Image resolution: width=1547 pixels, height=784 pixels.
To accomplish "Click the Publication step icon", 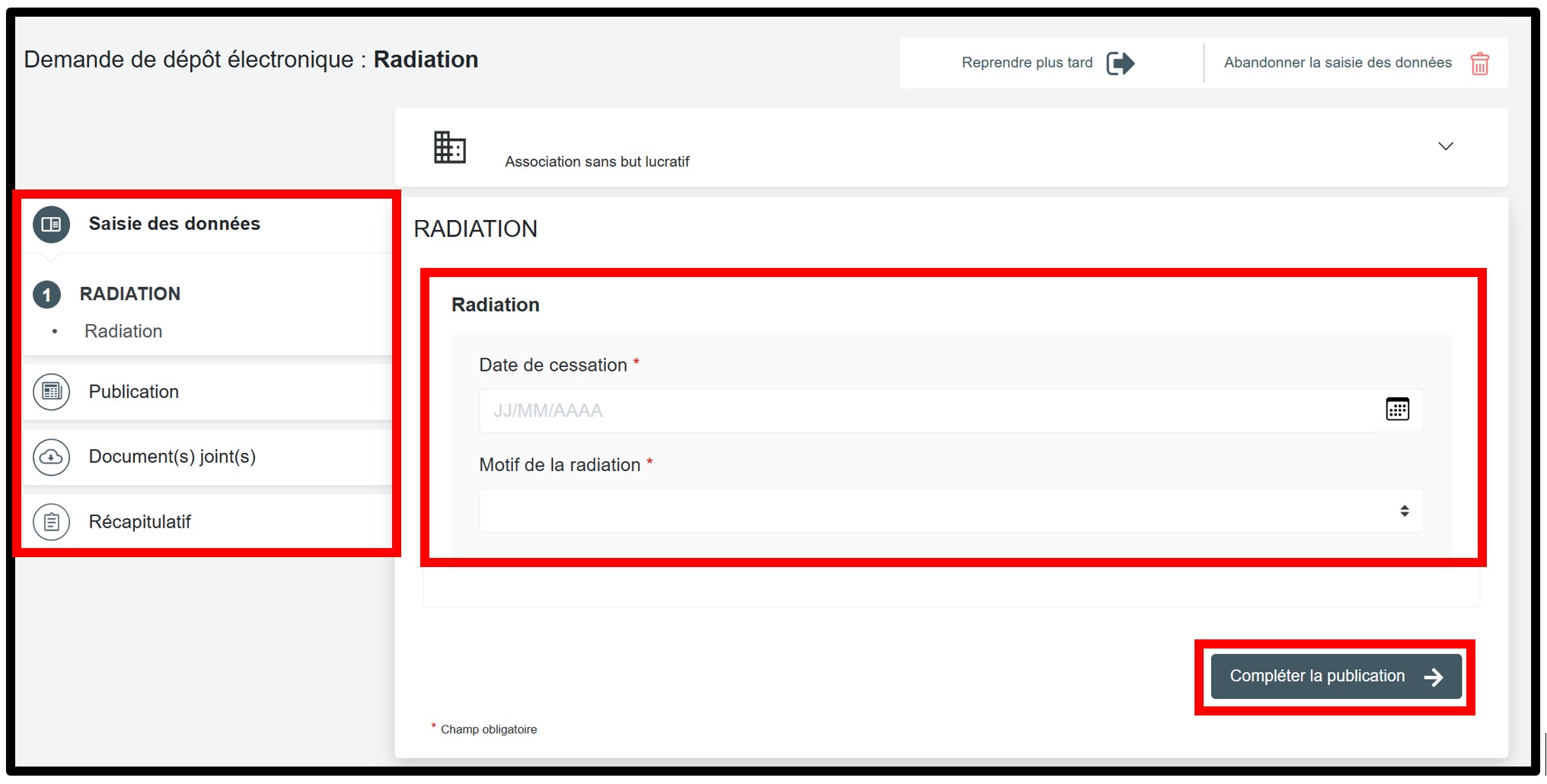I will tap(51, 392).
